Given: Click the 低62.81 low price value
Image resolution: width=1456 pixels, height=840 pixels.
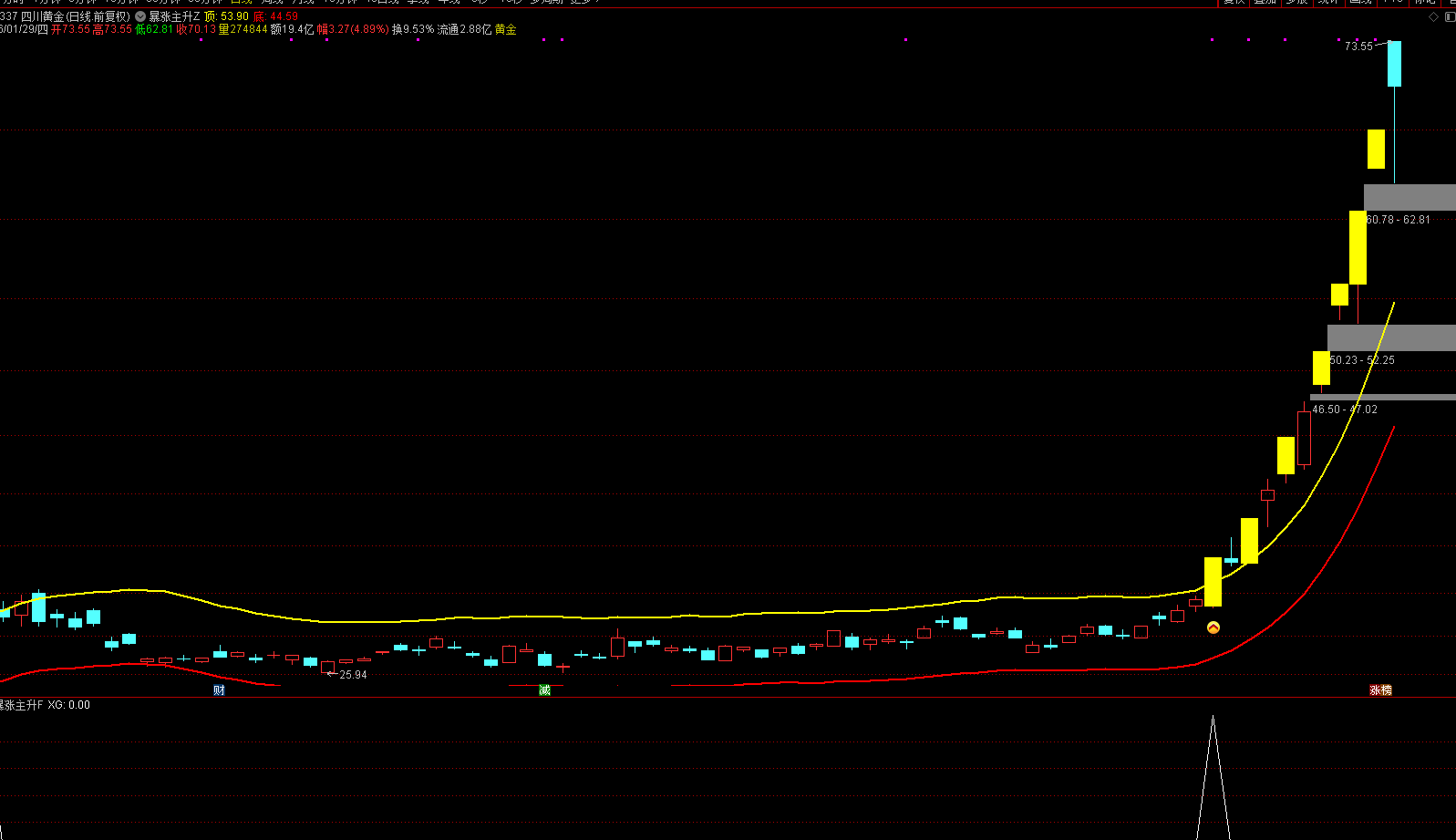Looking at the screenshot, I should pos(154,29).
